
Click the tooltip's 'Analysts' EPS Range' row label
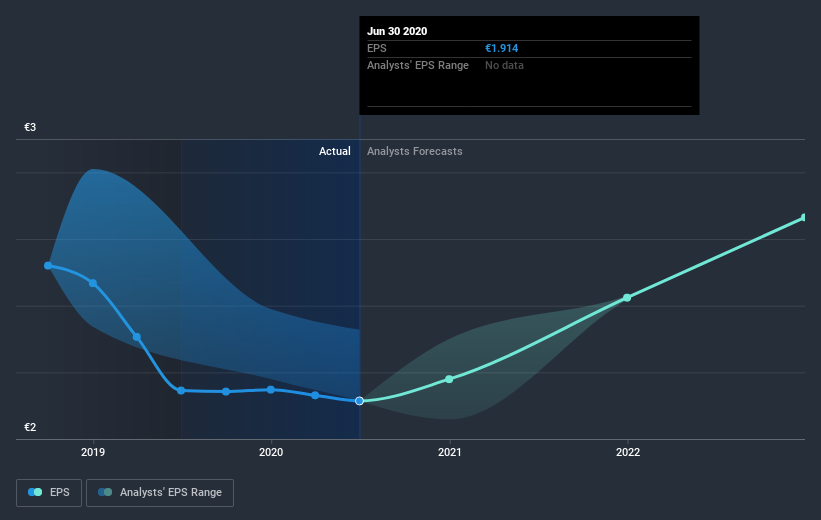click(x=418, y=65)
